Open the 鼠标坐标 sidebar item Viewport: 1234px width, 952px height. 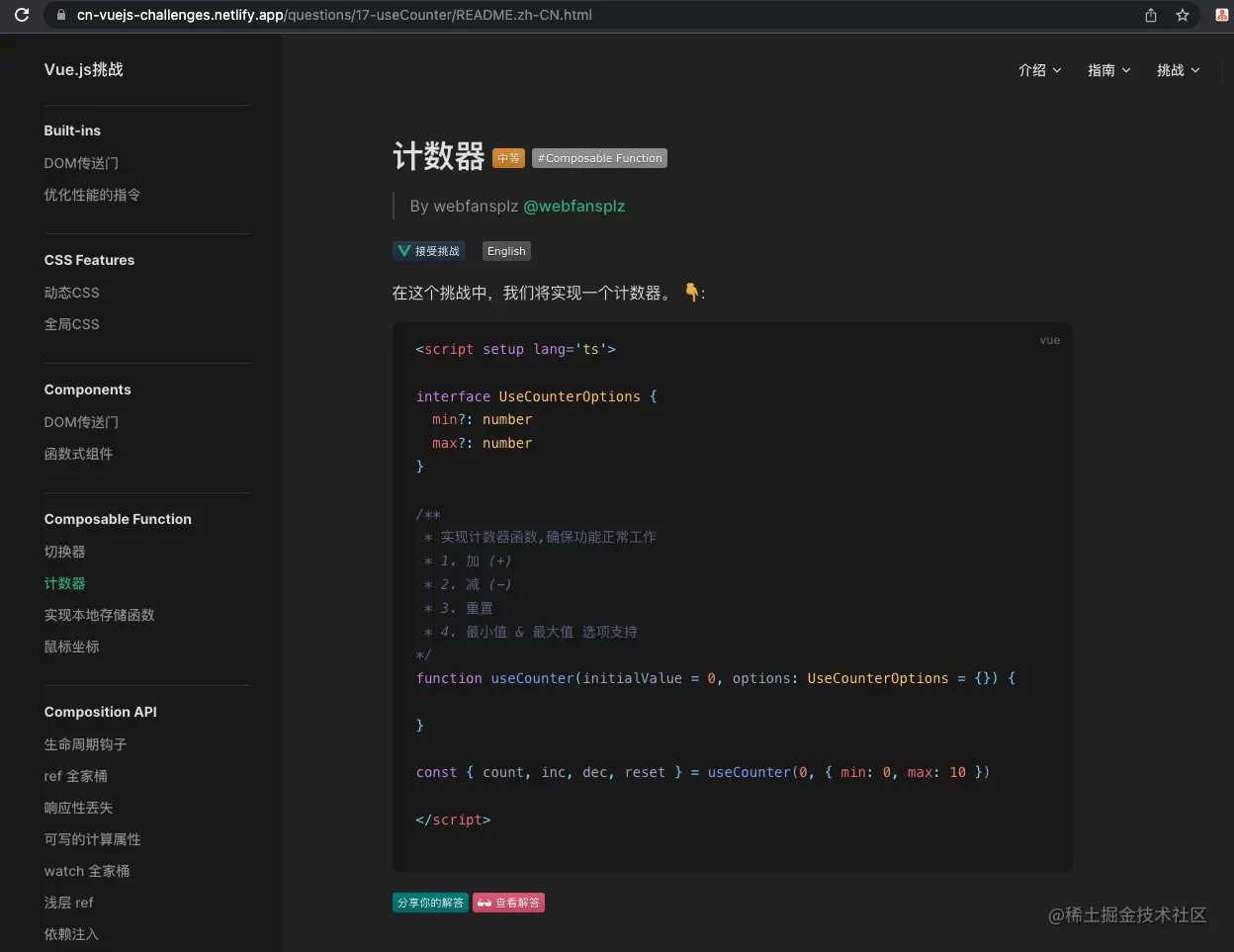(71, 647)
